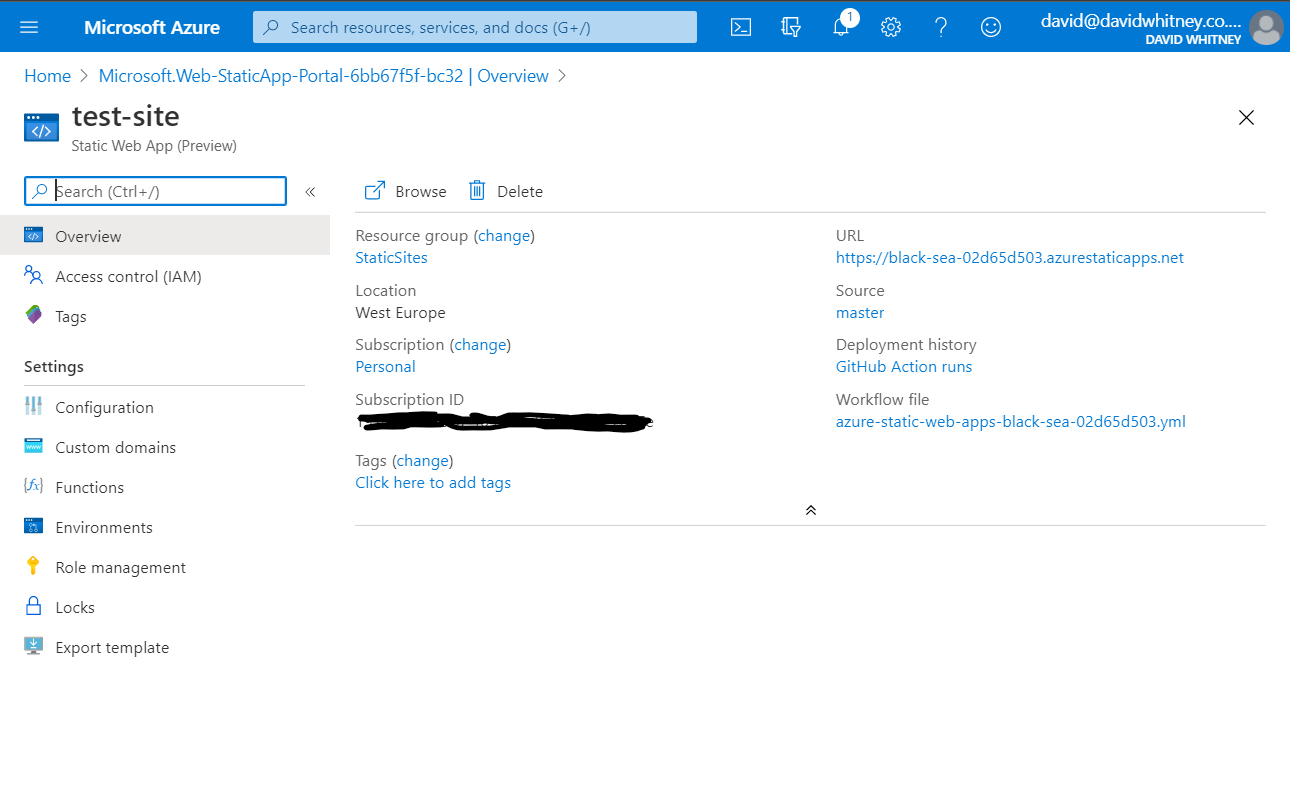The width and height of the screenshot is (1290, 787).
Task: Change tags link
Action: coord(422,461)
